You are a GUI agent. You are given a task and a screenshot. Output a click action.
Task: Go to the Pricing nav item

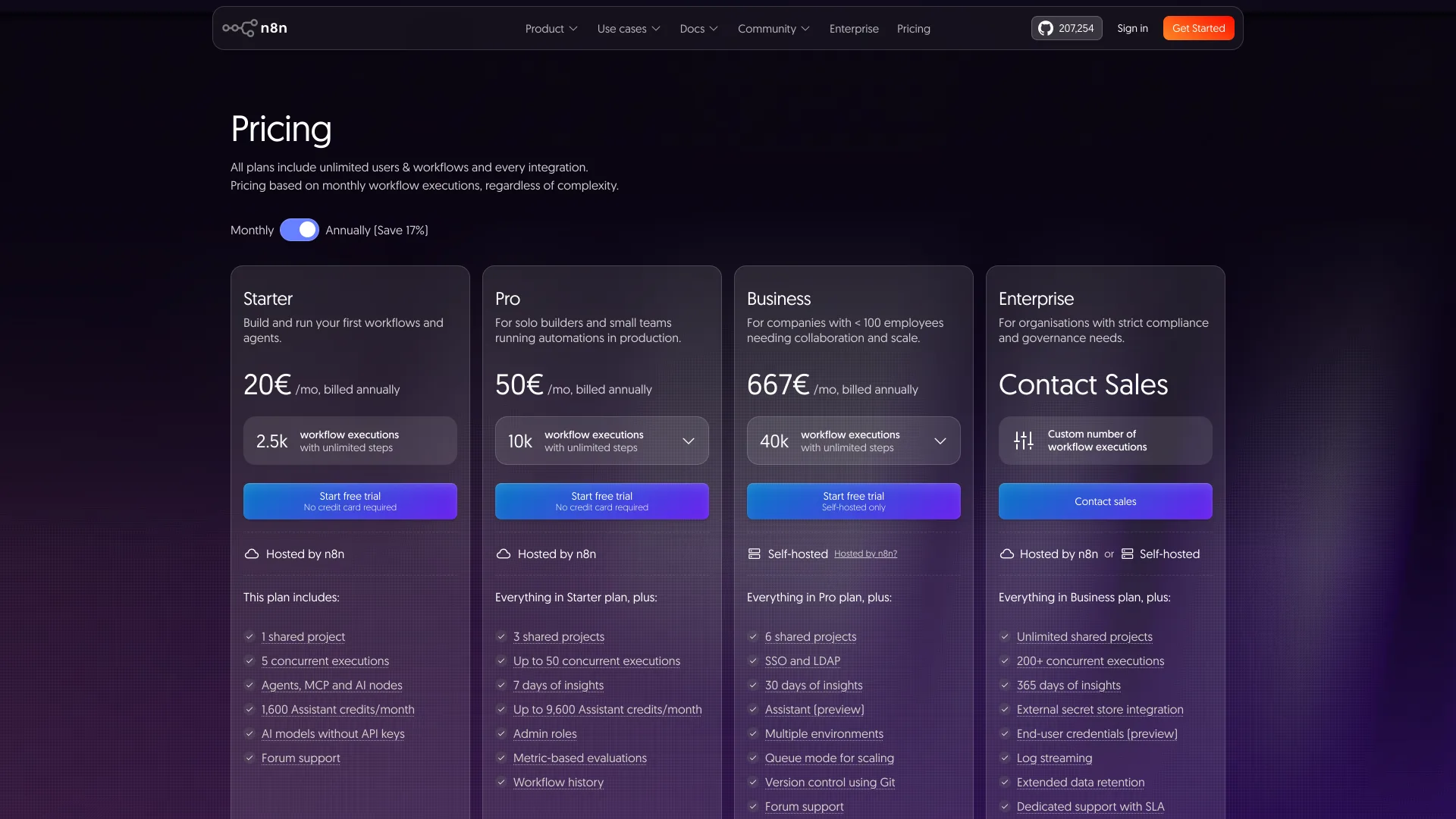tap(914, 29)
